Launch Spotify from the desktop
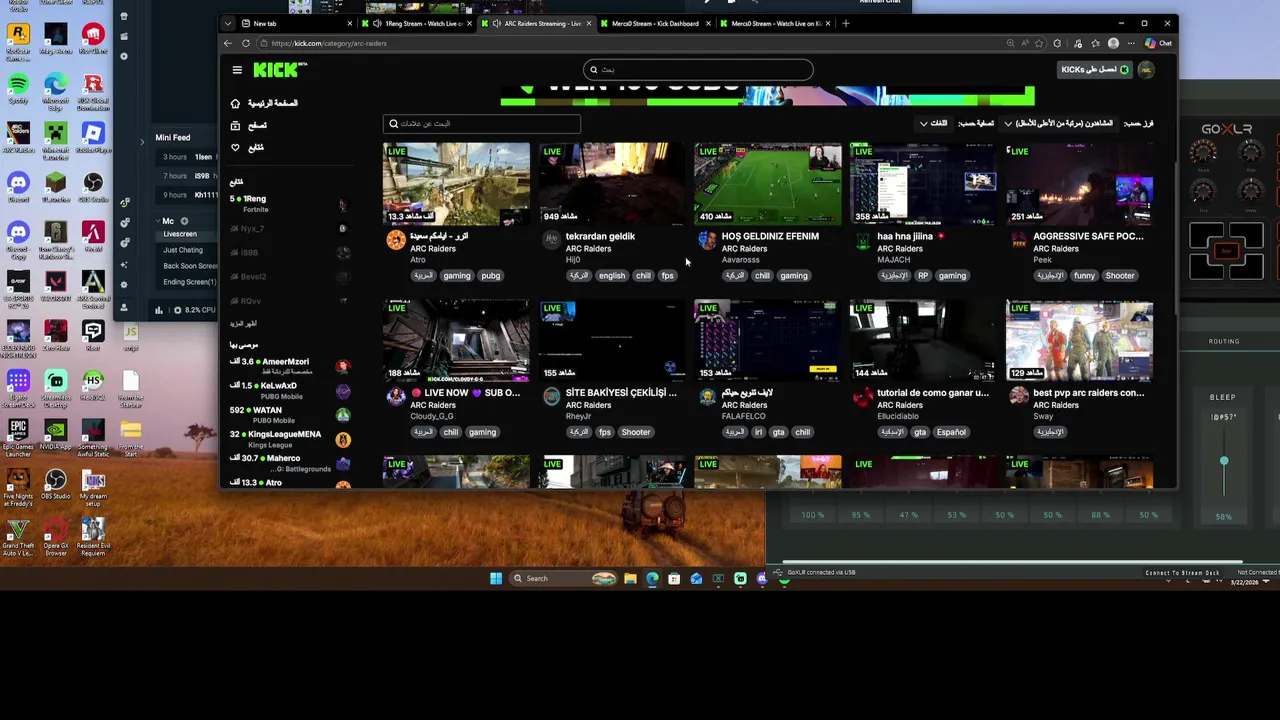This screenshot has height=720, width=1280. (18, 88)
